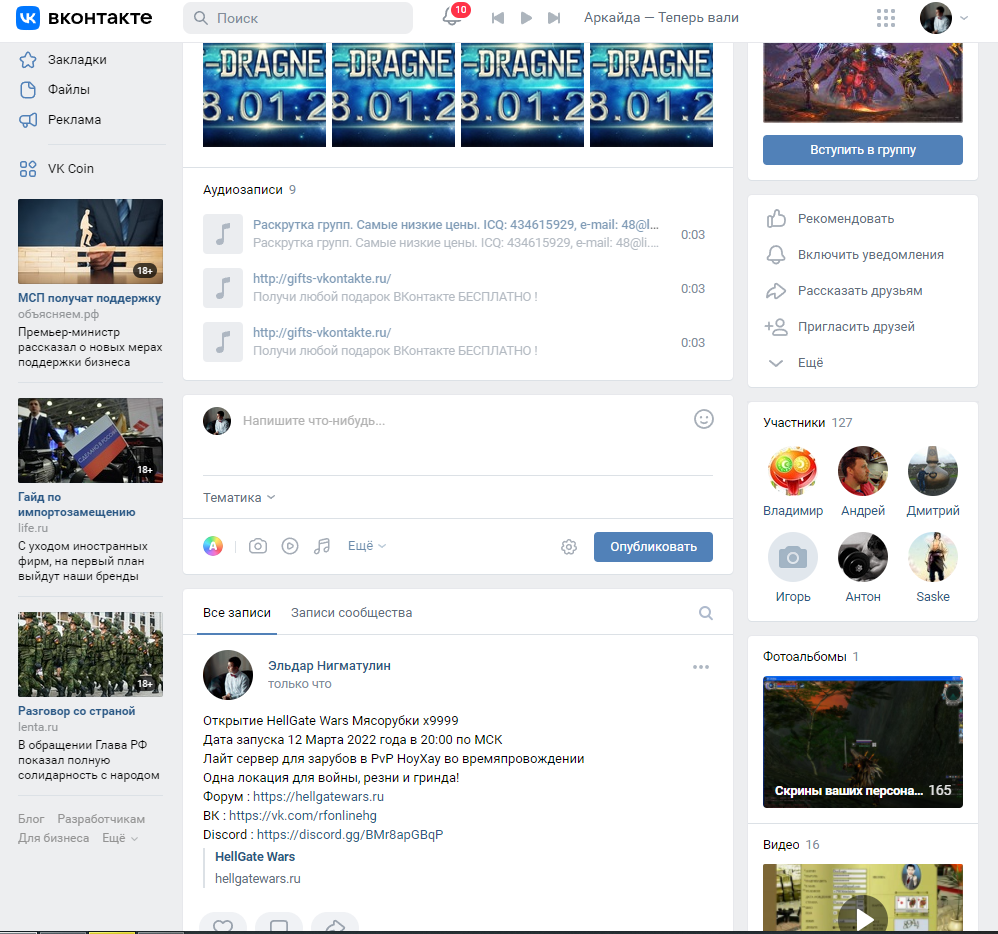Attach an audio track to the post

point(322,546)
